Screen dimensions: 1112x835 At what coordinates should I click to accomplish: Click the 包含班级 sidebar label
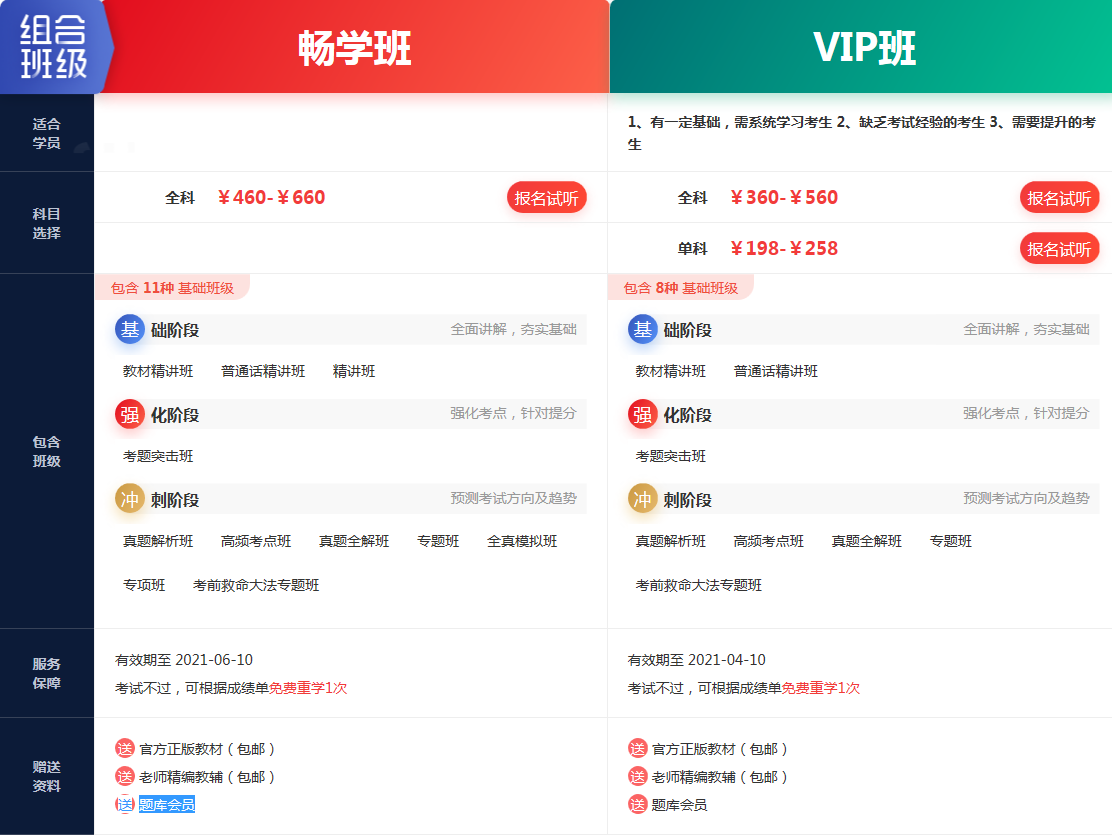click(x=46, y=451)
